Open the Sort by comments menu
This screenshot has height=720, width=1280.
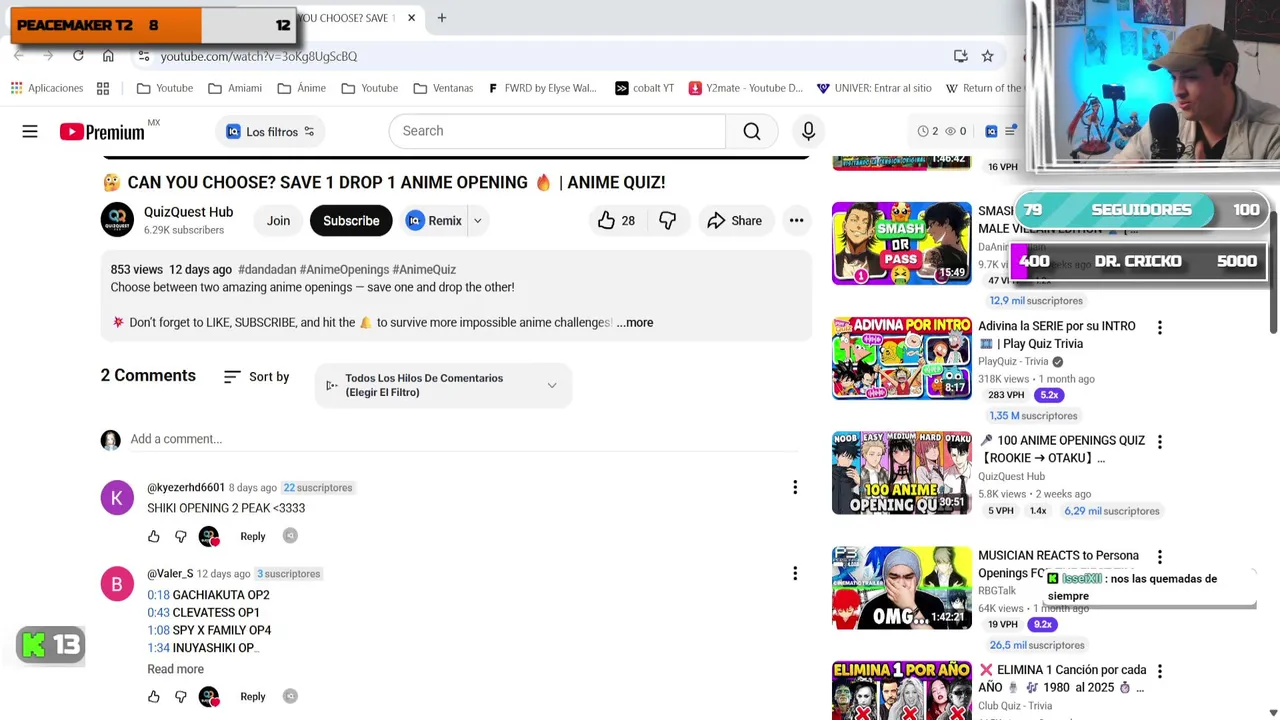tap(256, 377)
